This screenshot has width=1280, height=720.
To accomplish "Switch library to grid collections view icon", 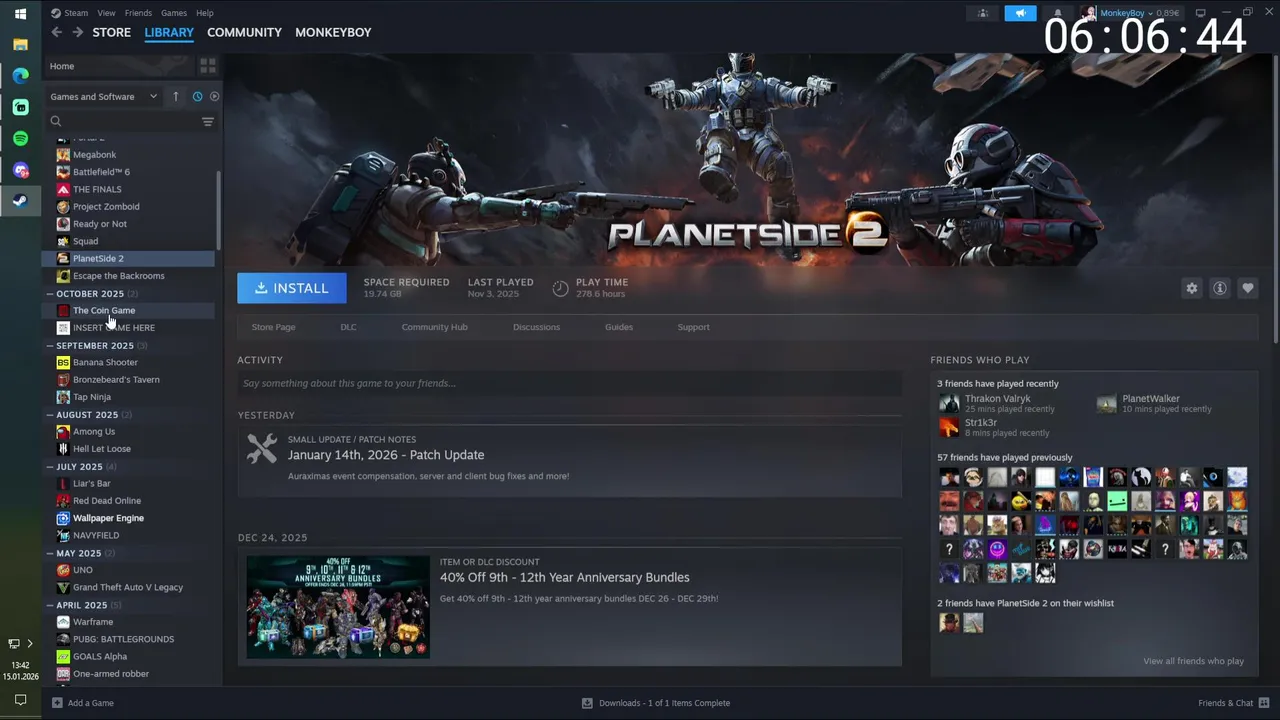I will (208, 66).
